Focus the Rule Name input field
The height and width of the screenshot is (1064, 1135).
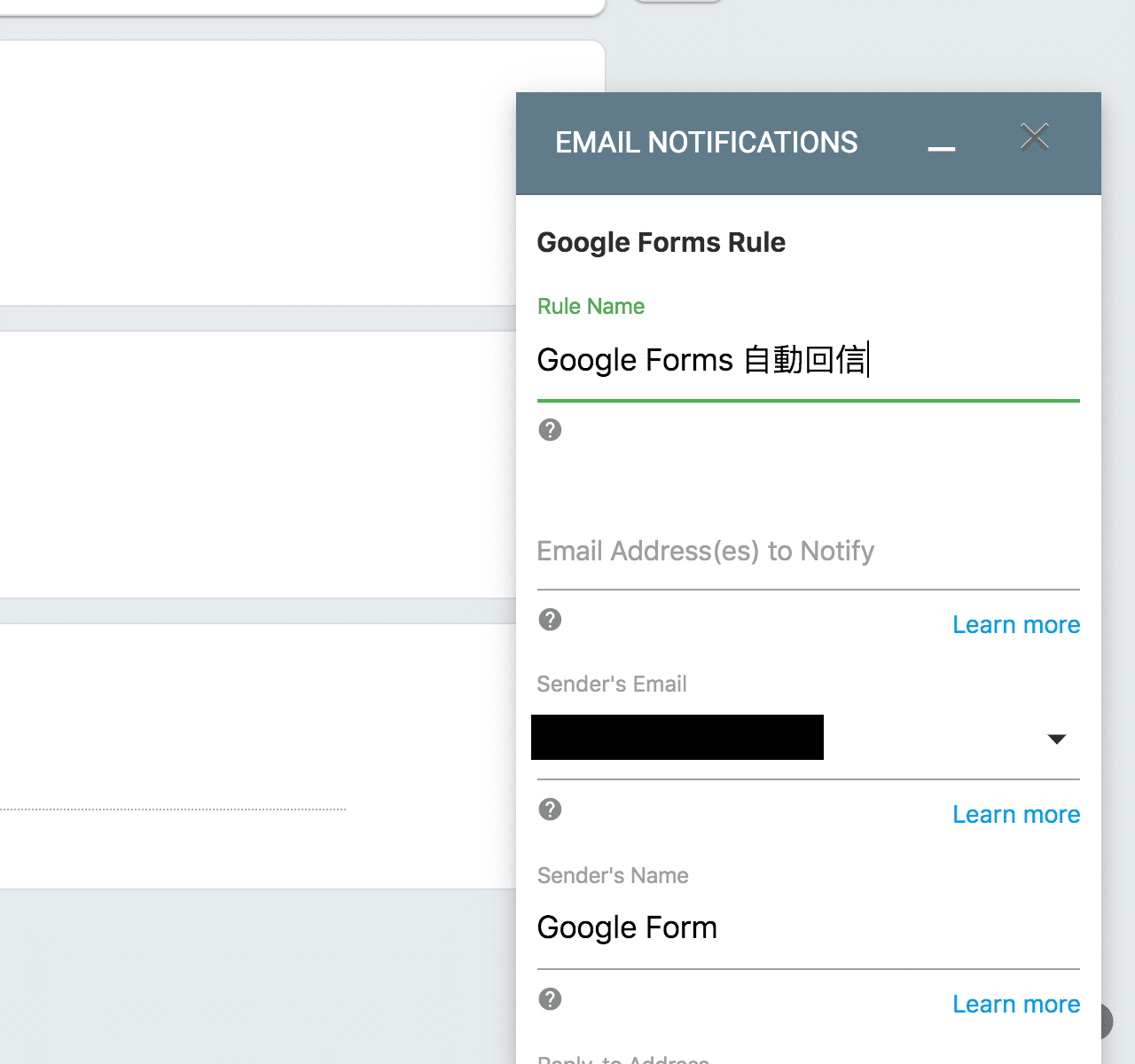[x=808, y=361]
